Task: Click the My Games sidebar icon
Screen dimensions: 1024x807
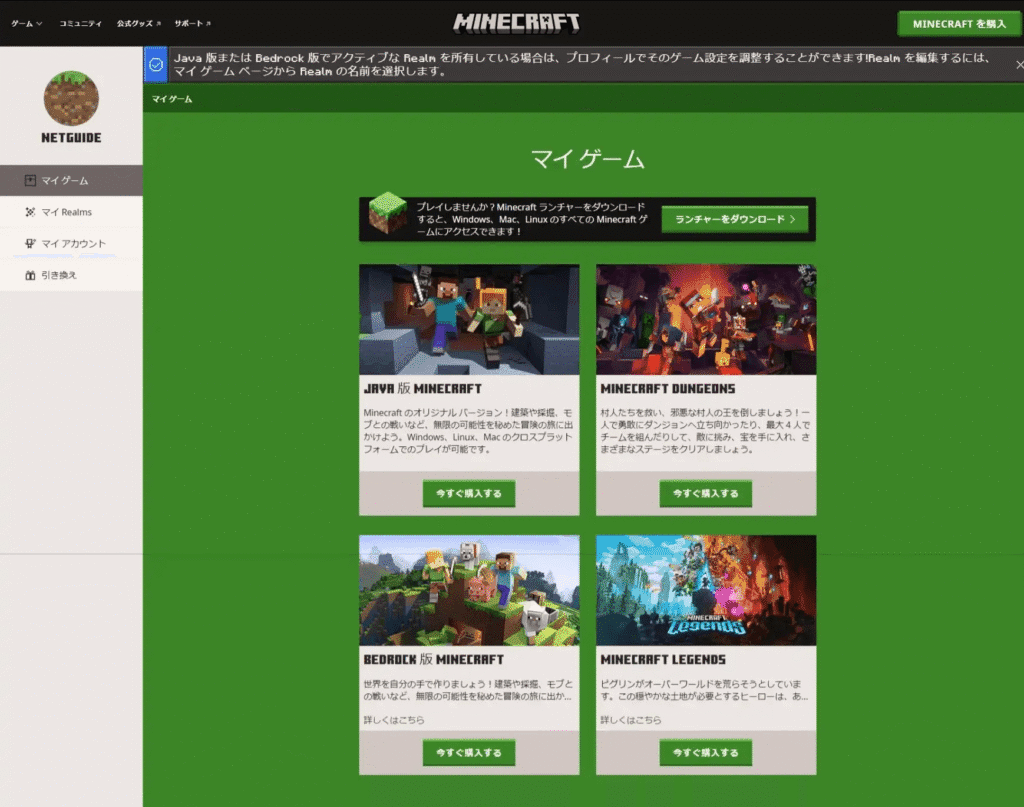Action: 30,181
